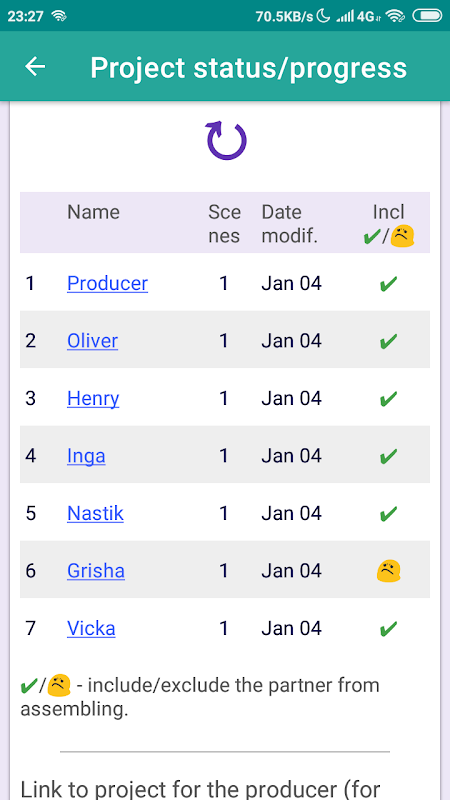Open the Producer link

tap(108, 283)
